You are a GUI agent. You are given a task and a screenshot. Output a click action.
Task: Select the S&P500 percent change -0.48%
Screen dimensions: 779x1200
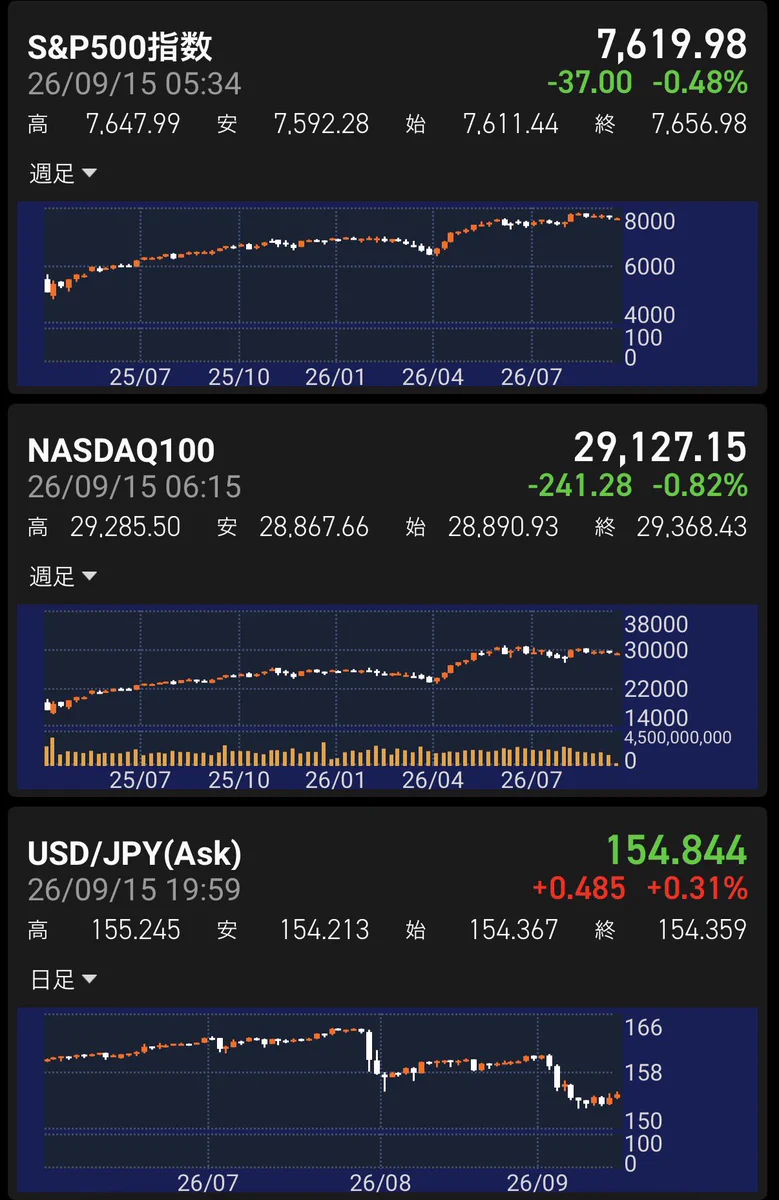[700, 82]
